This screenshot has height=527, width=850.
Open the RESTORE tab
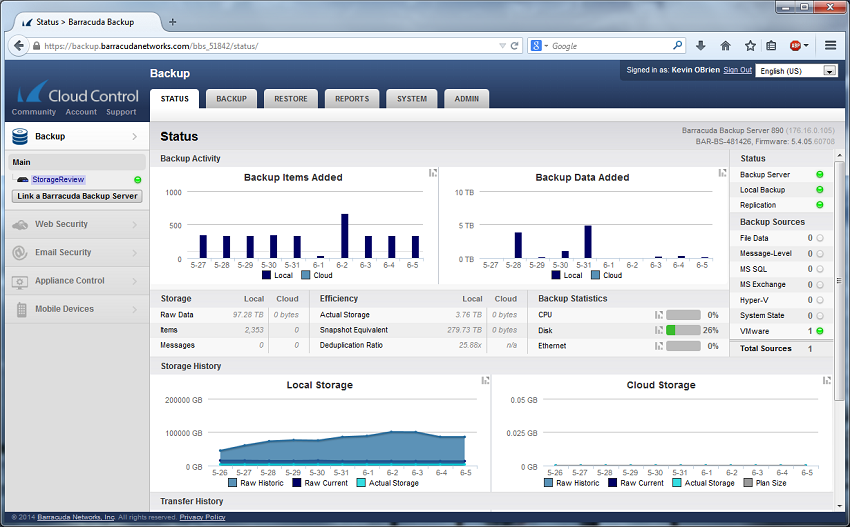click(x=291, y=99)
